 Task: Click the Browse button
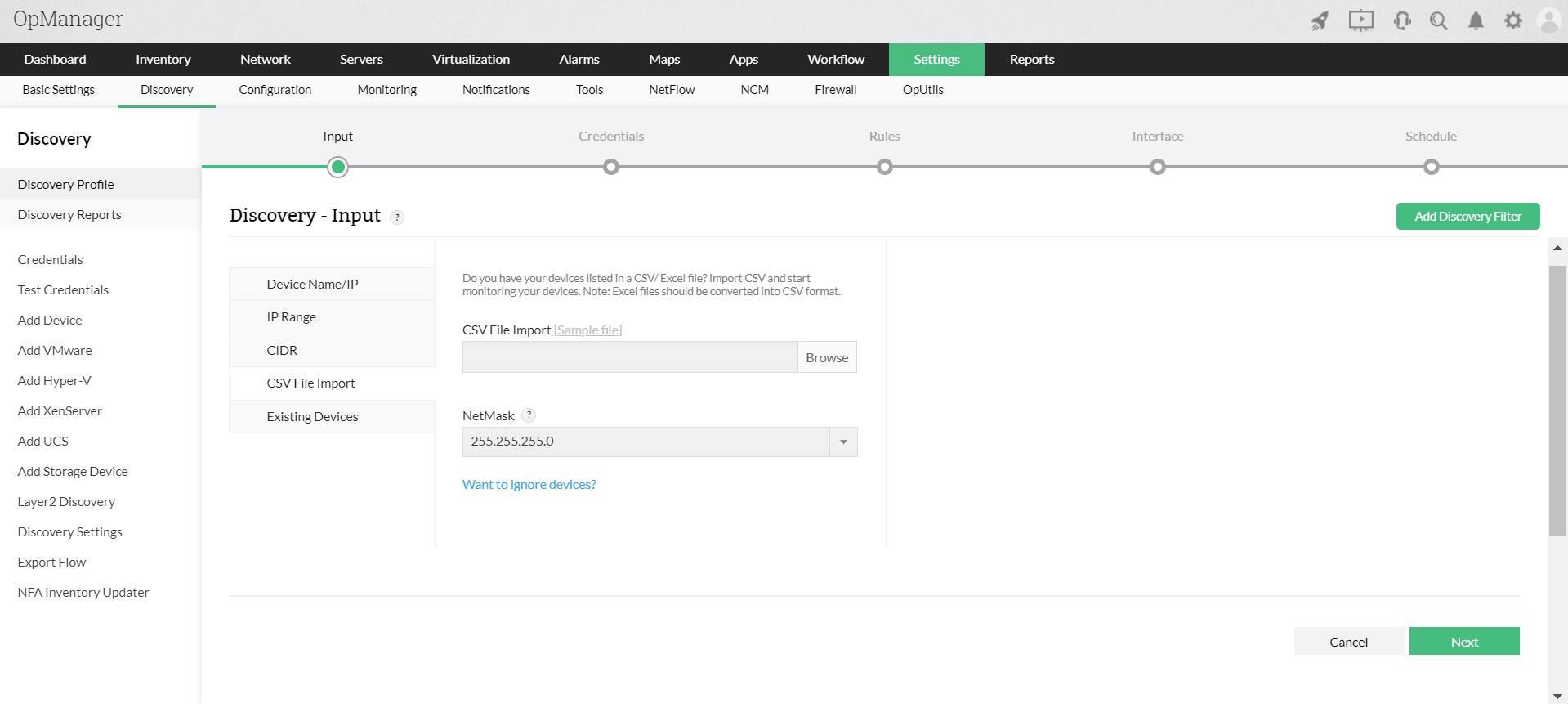click(827, 357)
